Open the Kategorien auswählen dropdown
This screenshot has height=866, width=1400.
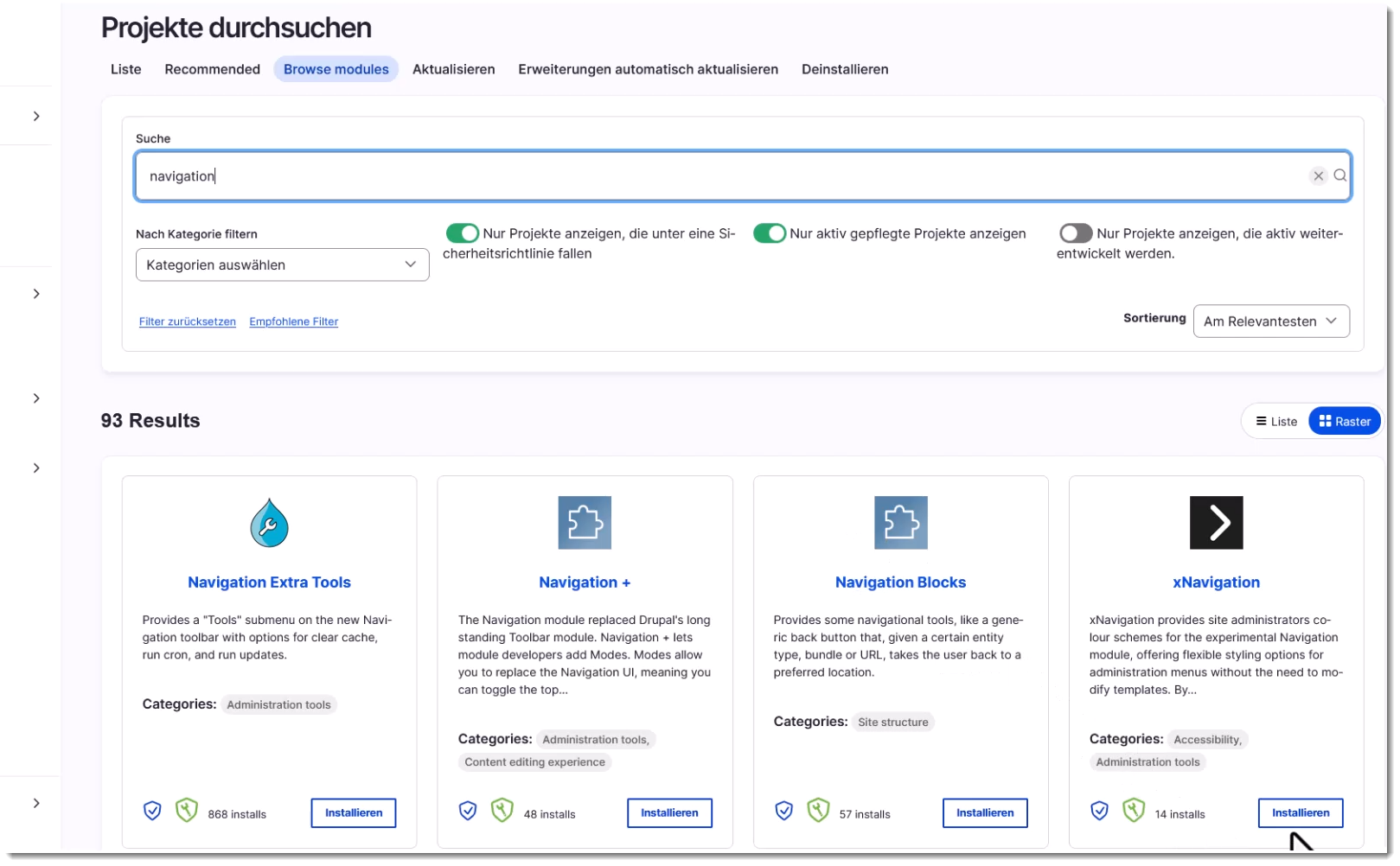click(x=282, y=265)
